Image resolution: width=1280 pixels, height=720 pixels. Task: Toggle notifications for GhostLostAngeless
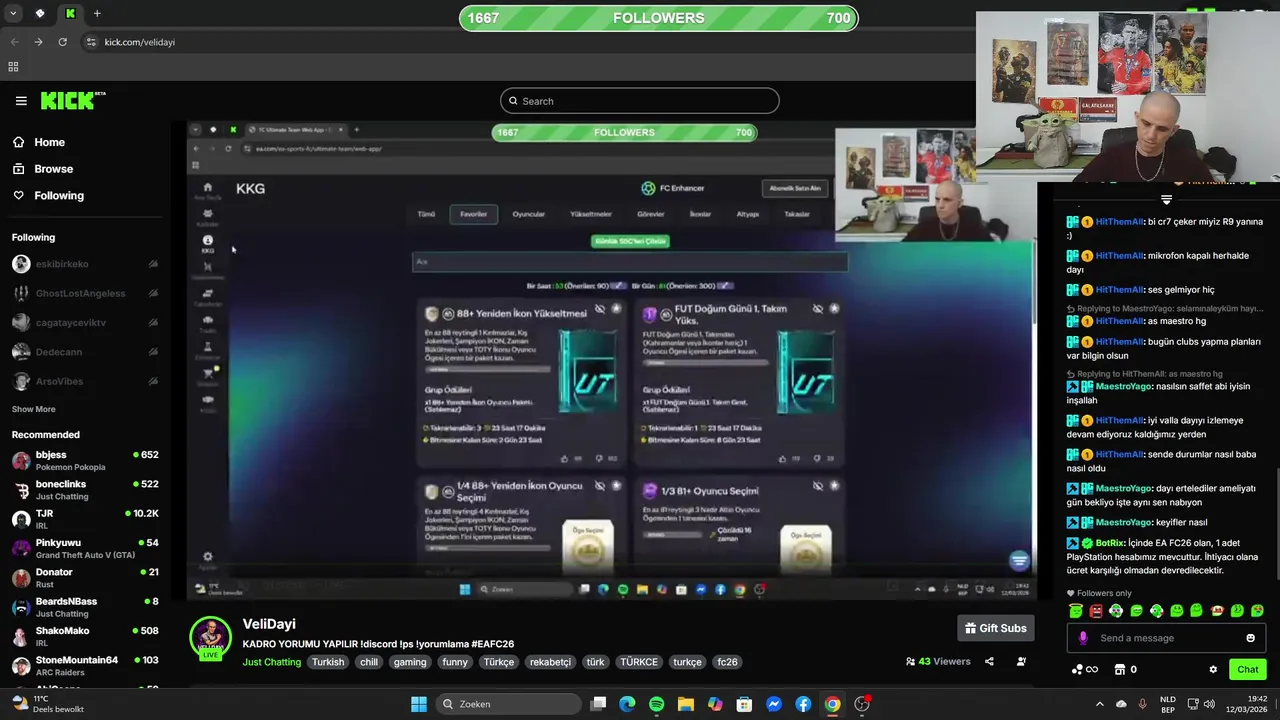click(153, 294)
